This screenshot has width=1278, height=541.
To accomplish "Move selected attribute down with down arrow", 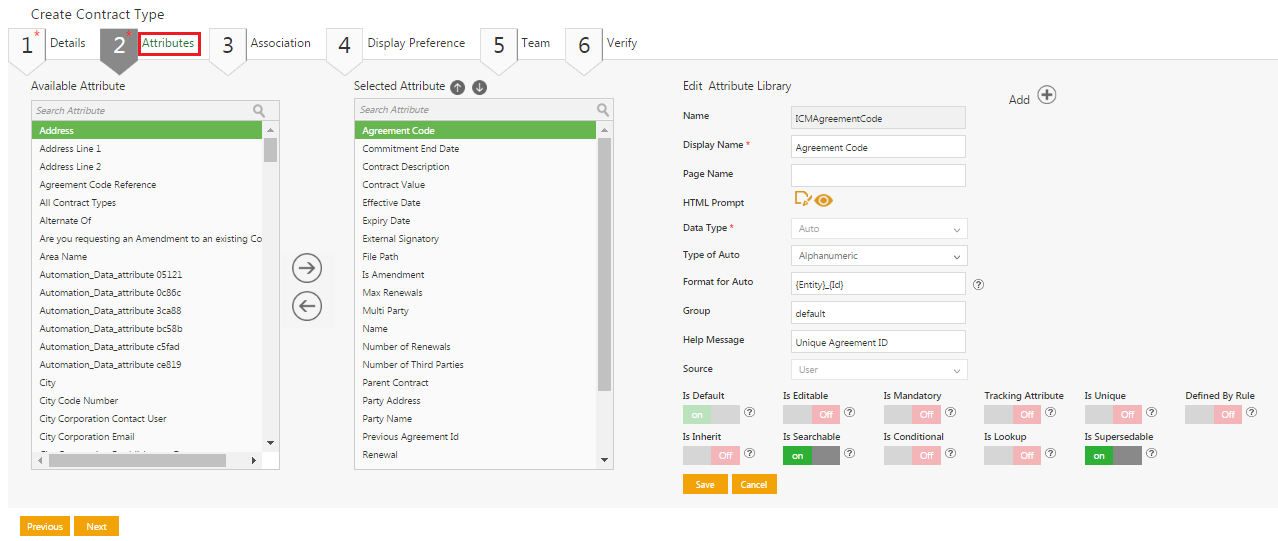I will click(x=479, y=87).
